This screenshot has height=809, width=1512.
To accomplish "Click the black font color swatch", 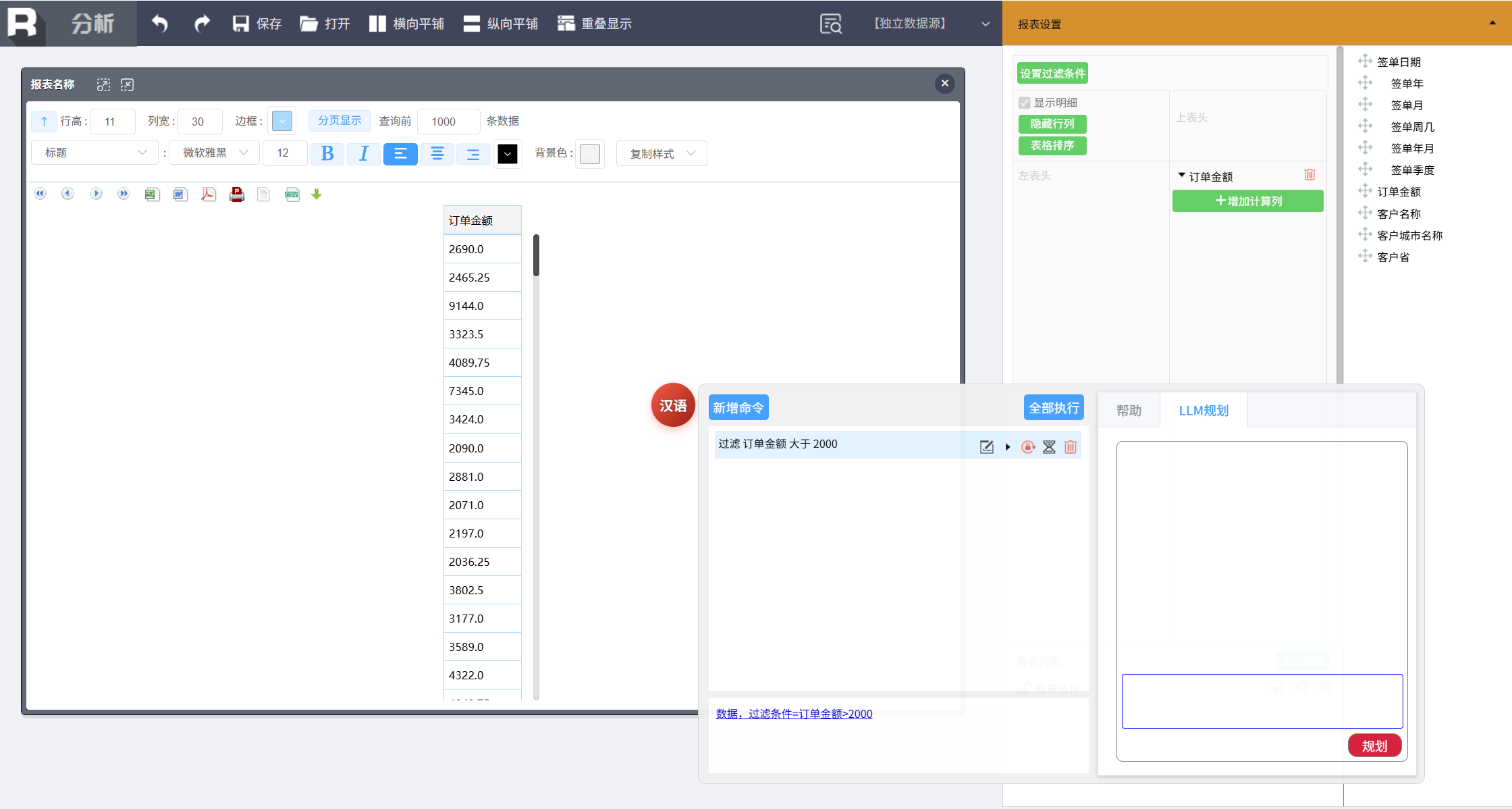I will [x=508, y=154].
